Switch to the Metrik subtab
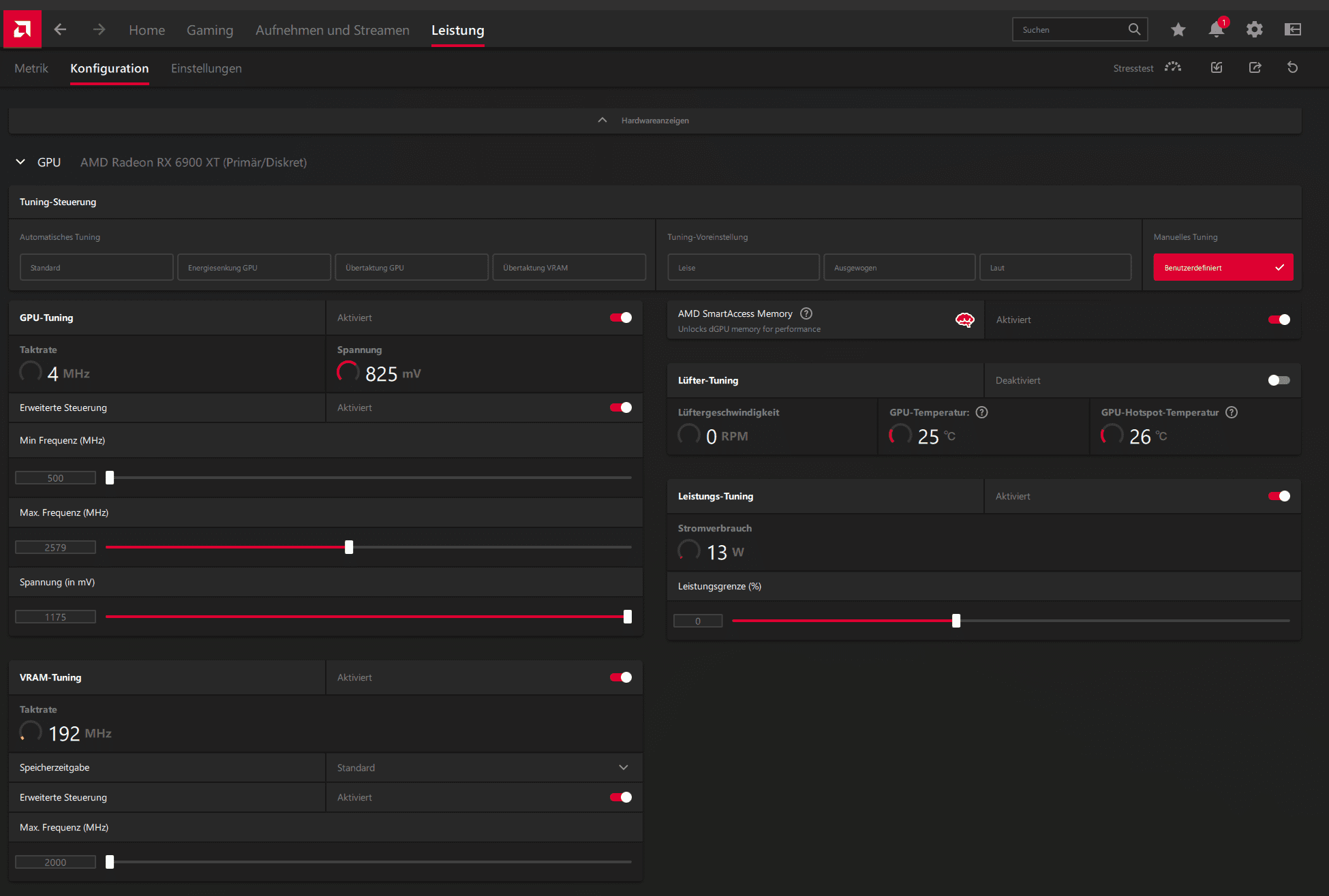The image size is (1329, 896). pos(31,68)
